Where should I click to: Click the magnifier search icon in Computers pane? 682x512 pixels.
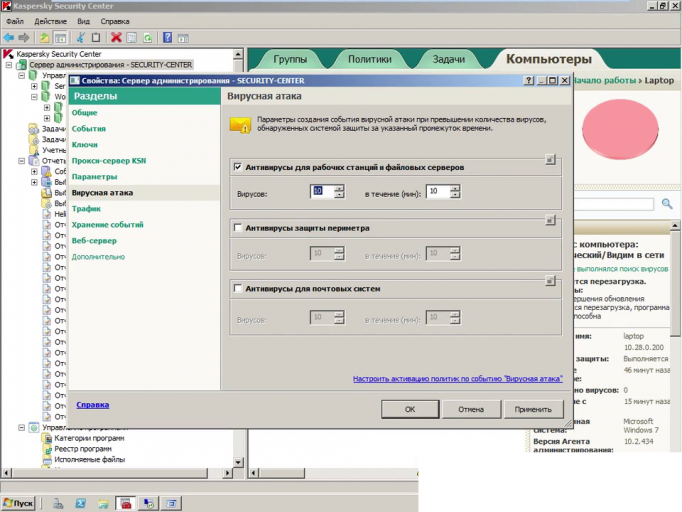click(x=667, y=204)
